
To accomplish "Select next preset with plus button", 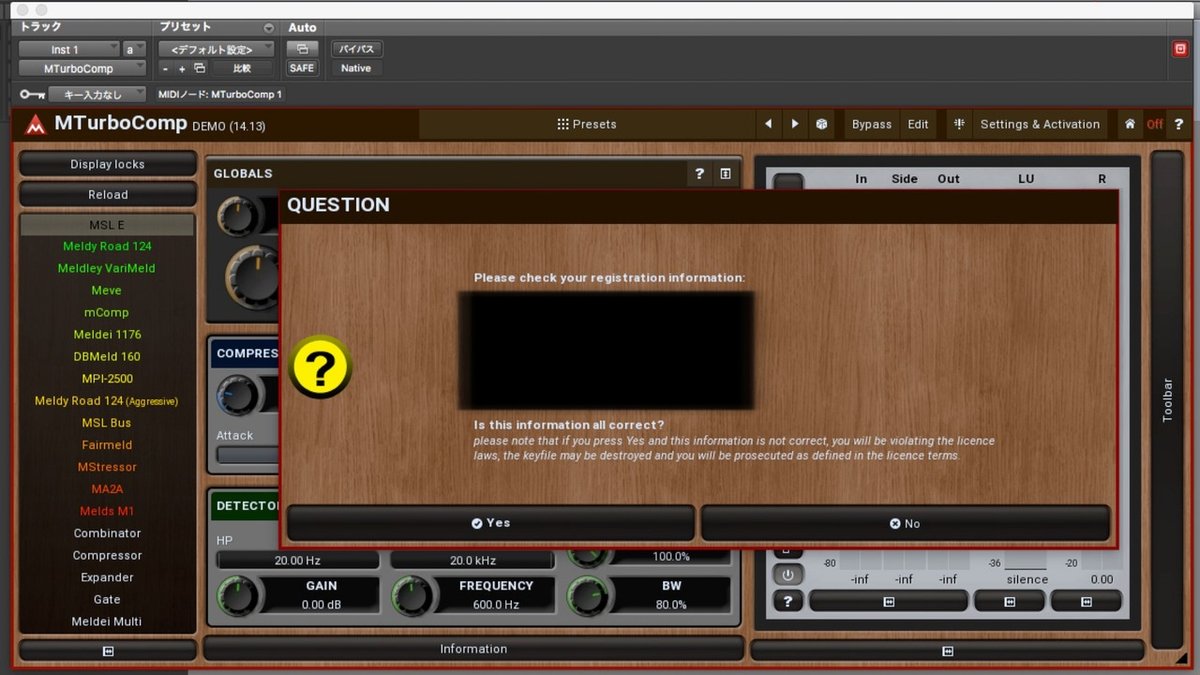I will [182, 68].
